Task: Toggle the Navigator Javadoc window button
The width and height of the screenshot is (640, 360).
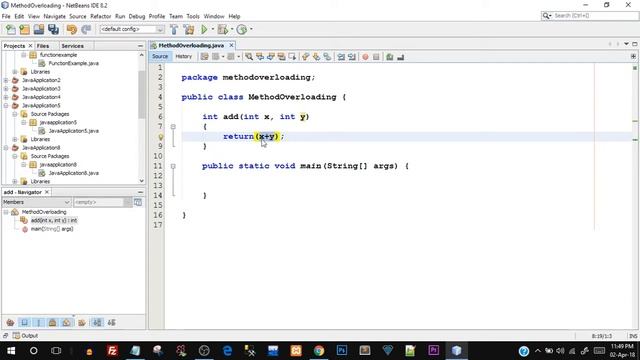Action: click(x=138, y=202)
